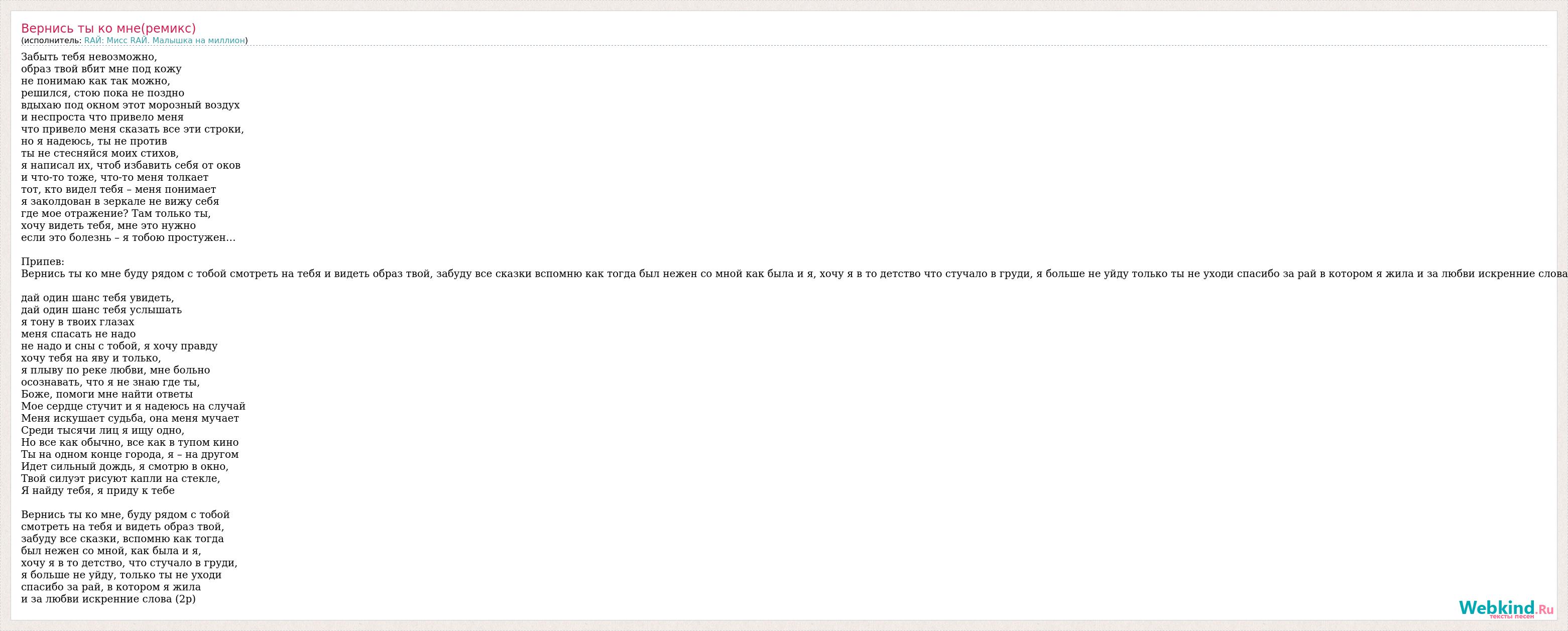Click the first lyric line 'Забыть тебя невозможно'
The image size is (1568, 631).
coord(89,57)
